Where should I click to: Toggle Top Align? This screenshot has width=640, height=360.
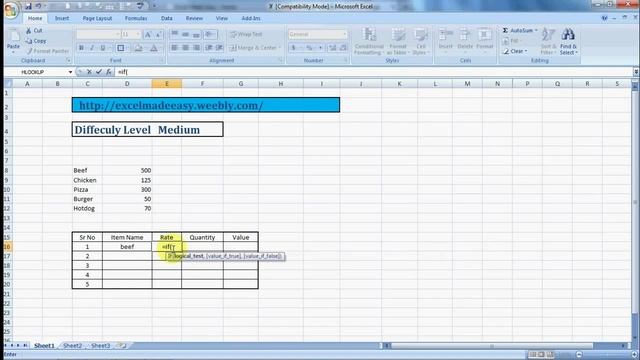point(174,34)
